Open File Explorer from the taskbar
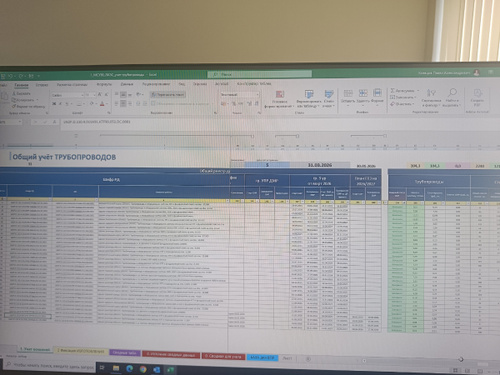 pyautogui.click(x=116, y=368)
